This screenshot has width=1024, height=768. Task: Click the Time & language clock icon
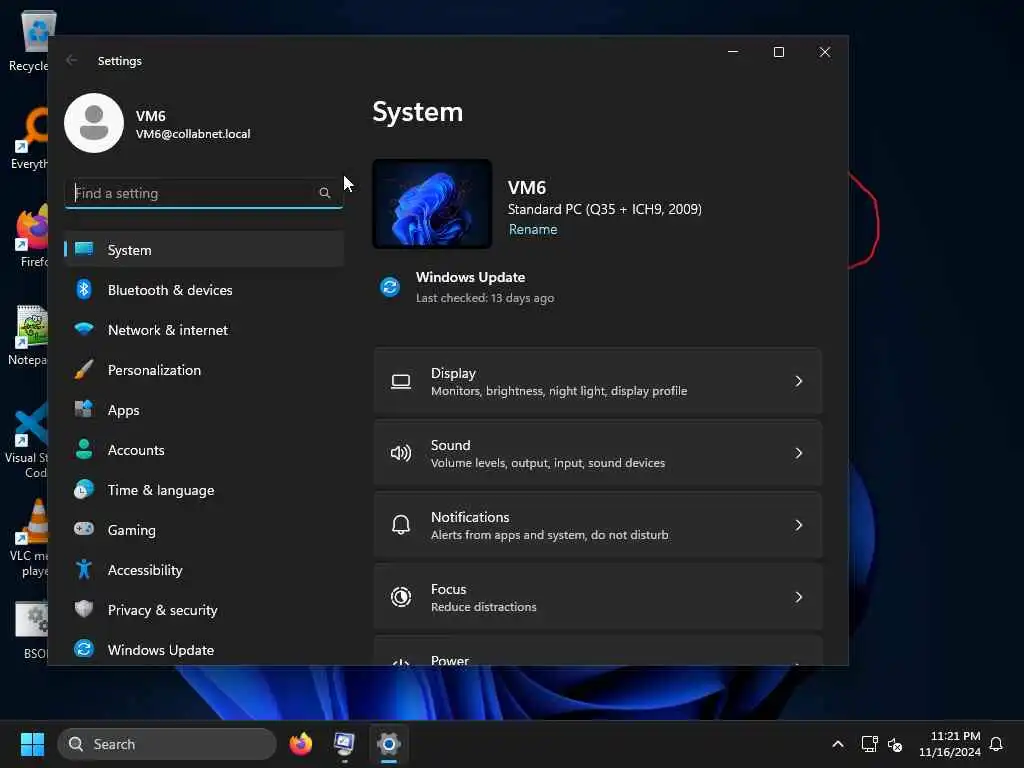(84, 489)
